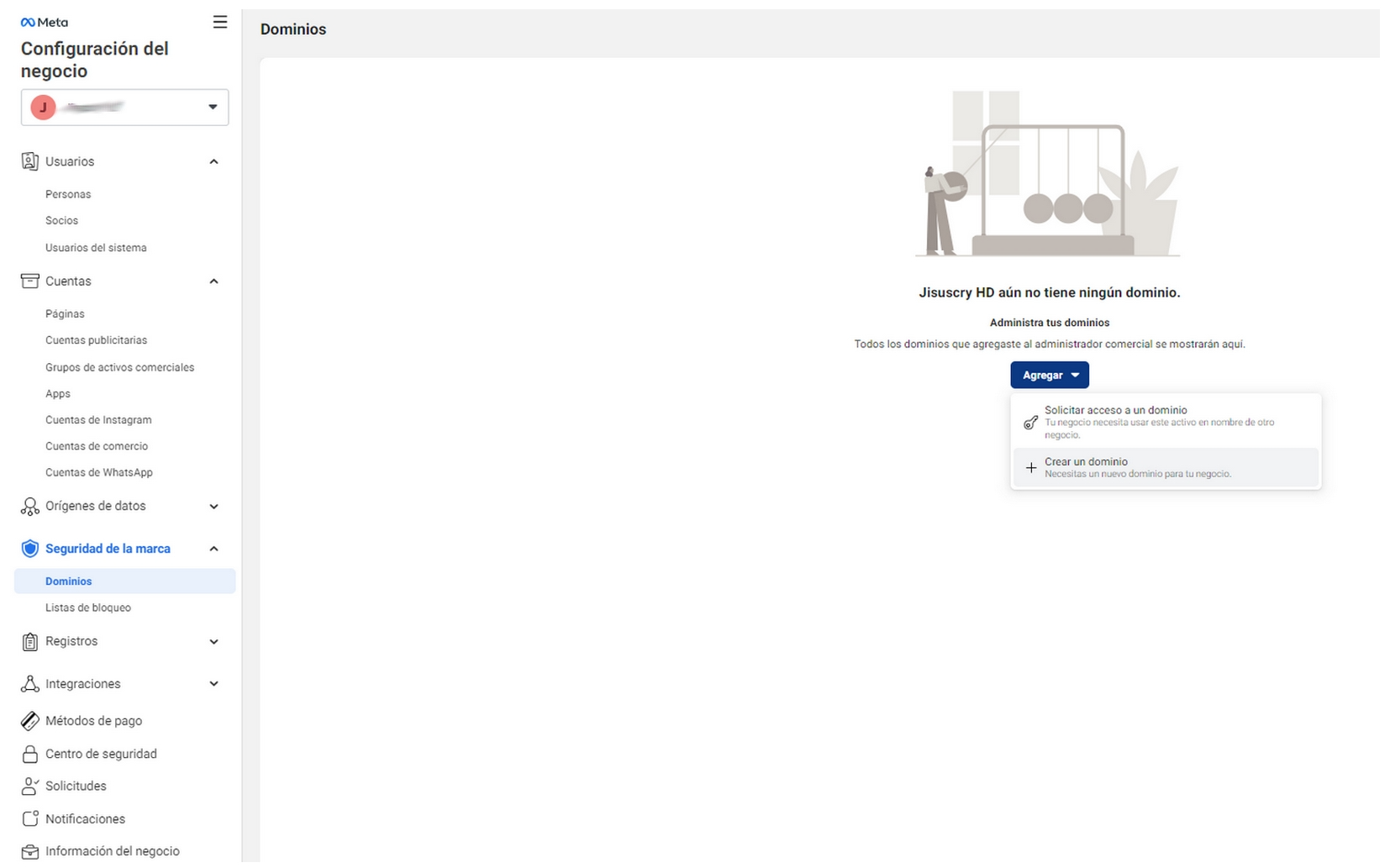Click the Centro de seguridad lock icon
The image size is (1390, 868).
tap(30, 754)
